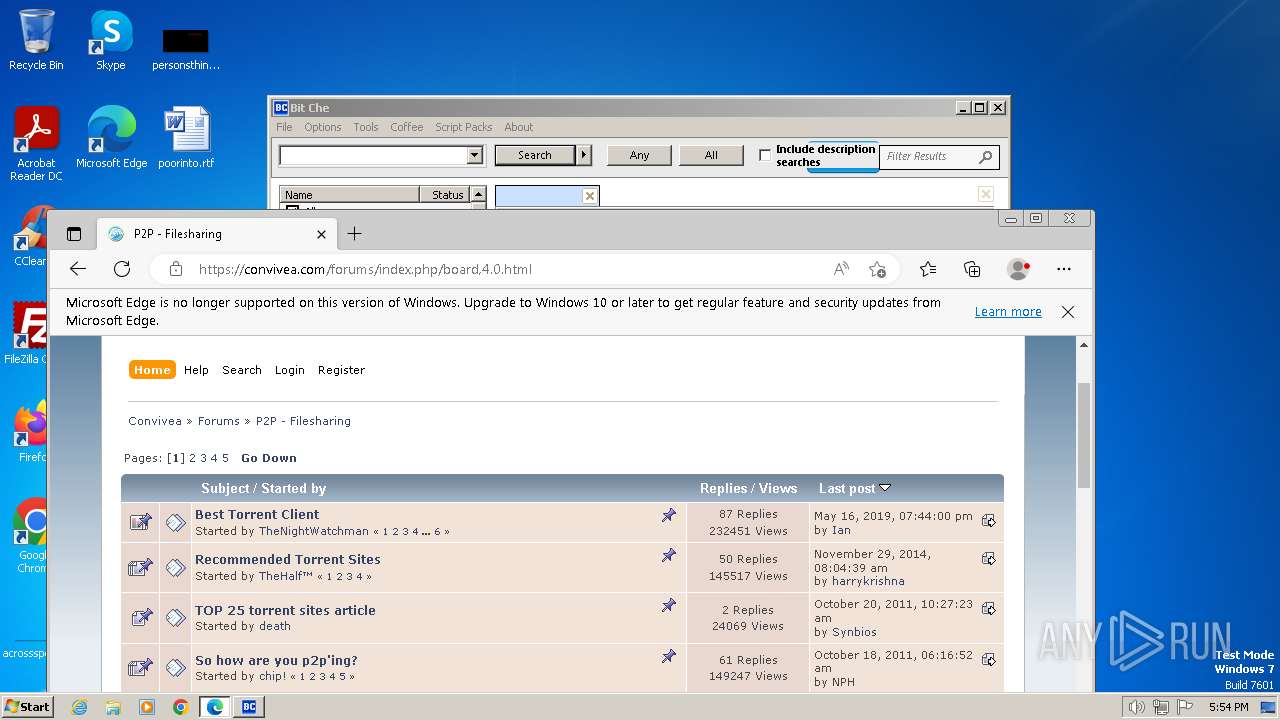Viewport: 1280px width, 720px height.
Task: Open the forum Search link
Action: [x=242, y=370]
